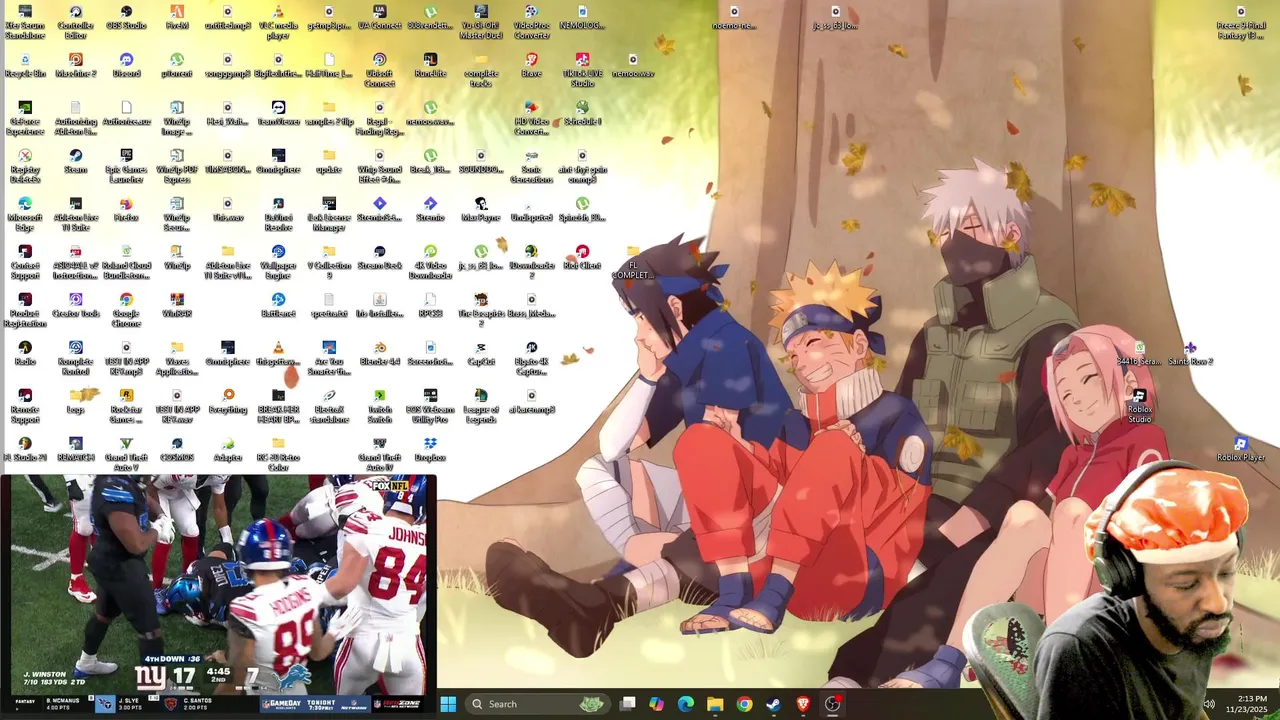Screen dimensions: 1280x720
Task: Open the Firefox desktop shortcut
Action: click(x=126, y=210)
